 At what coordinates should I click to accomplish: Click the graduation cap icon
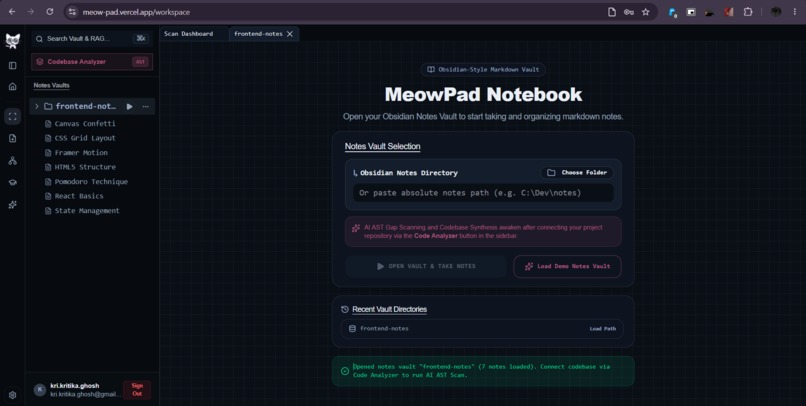tap(12, 182)
